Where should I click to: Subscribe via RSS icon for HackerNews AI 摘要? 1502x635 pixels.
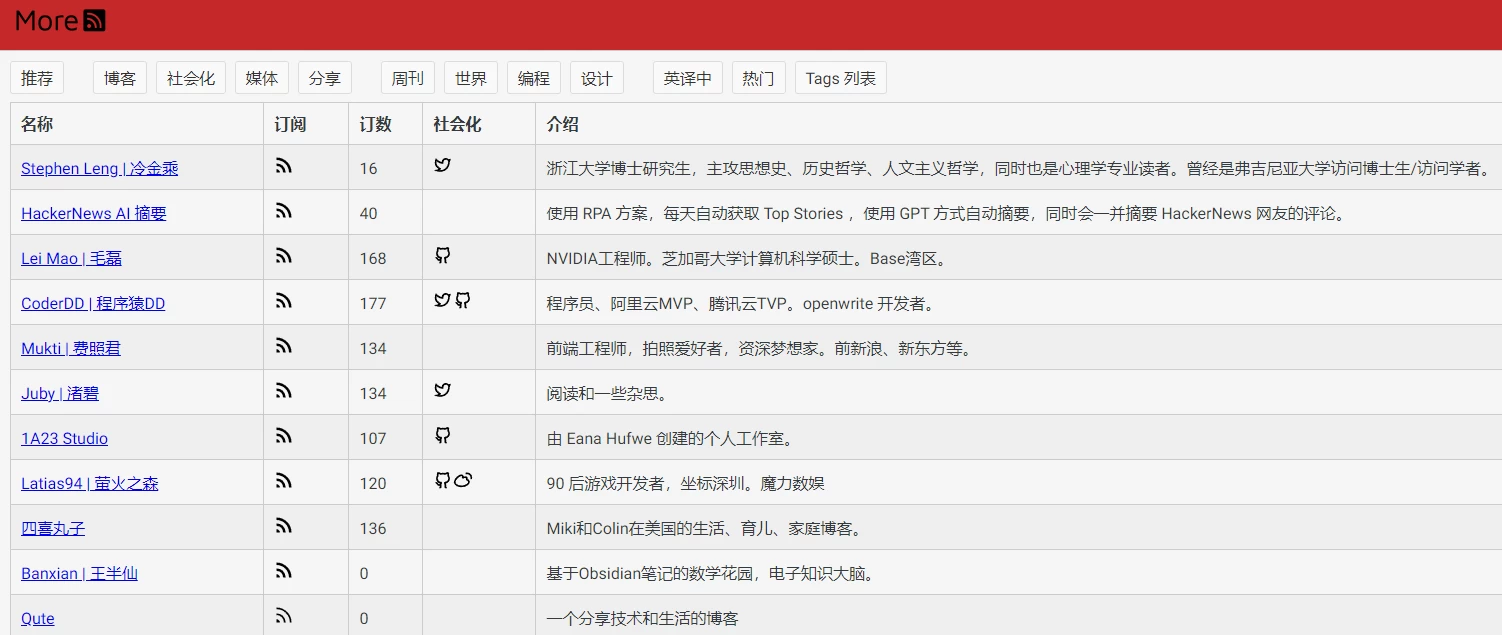pyautogui.click(x=284, y=212)
